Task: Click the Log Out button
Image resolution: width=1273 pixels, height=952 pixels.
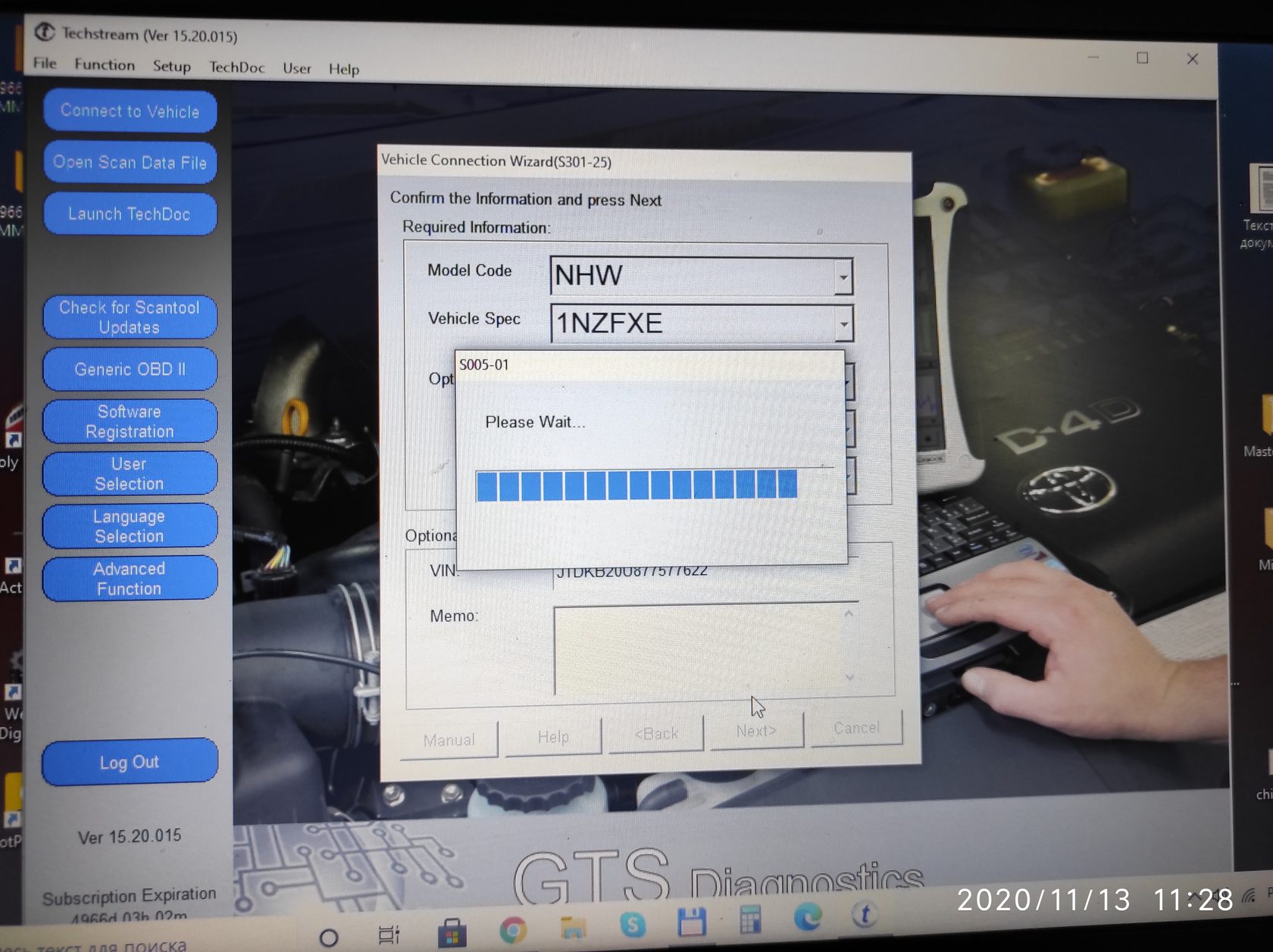Action: click(x=130, y=761)
